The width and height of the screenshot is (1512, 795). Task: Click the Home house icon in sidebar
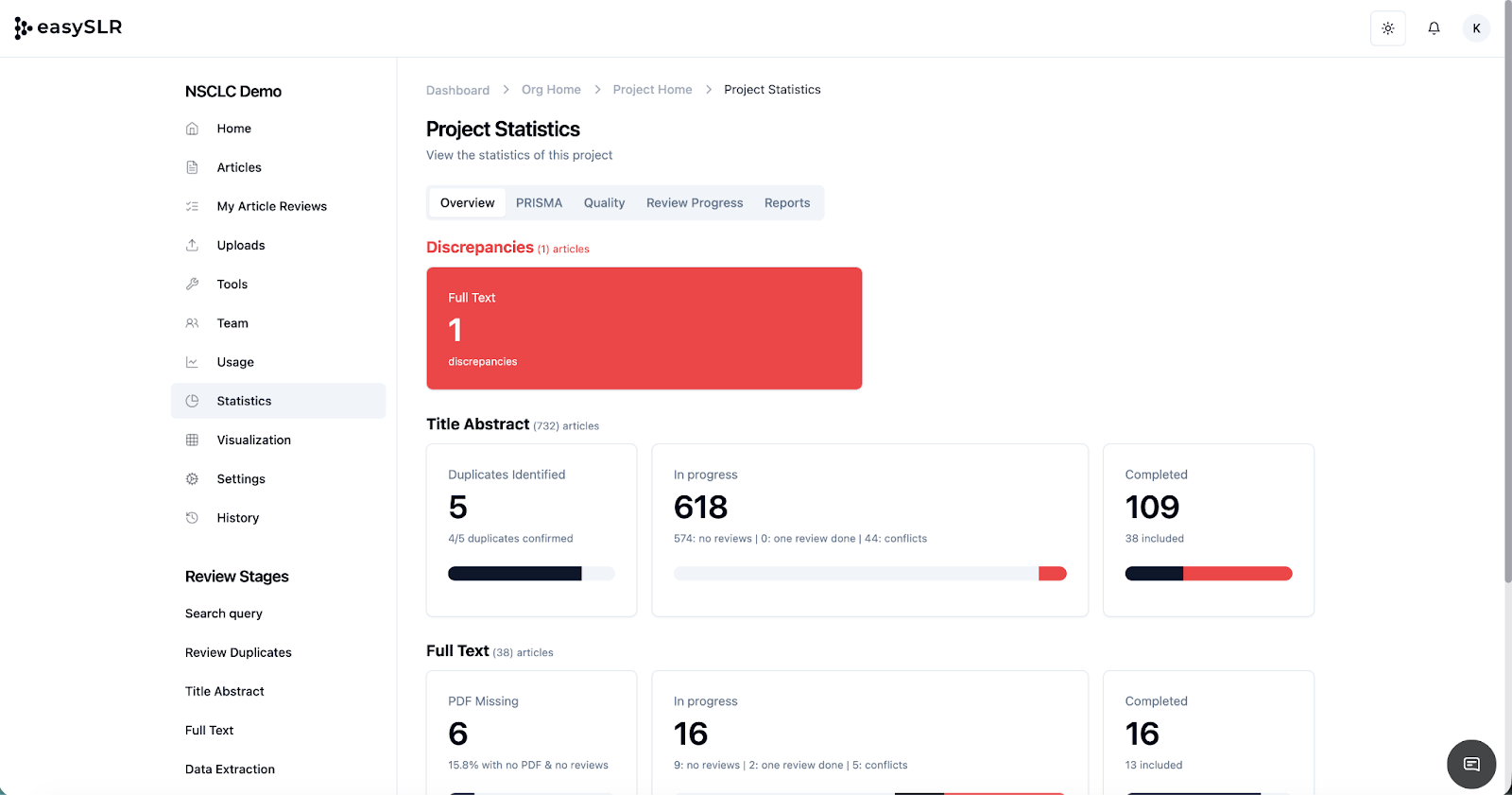click(192, 129)
